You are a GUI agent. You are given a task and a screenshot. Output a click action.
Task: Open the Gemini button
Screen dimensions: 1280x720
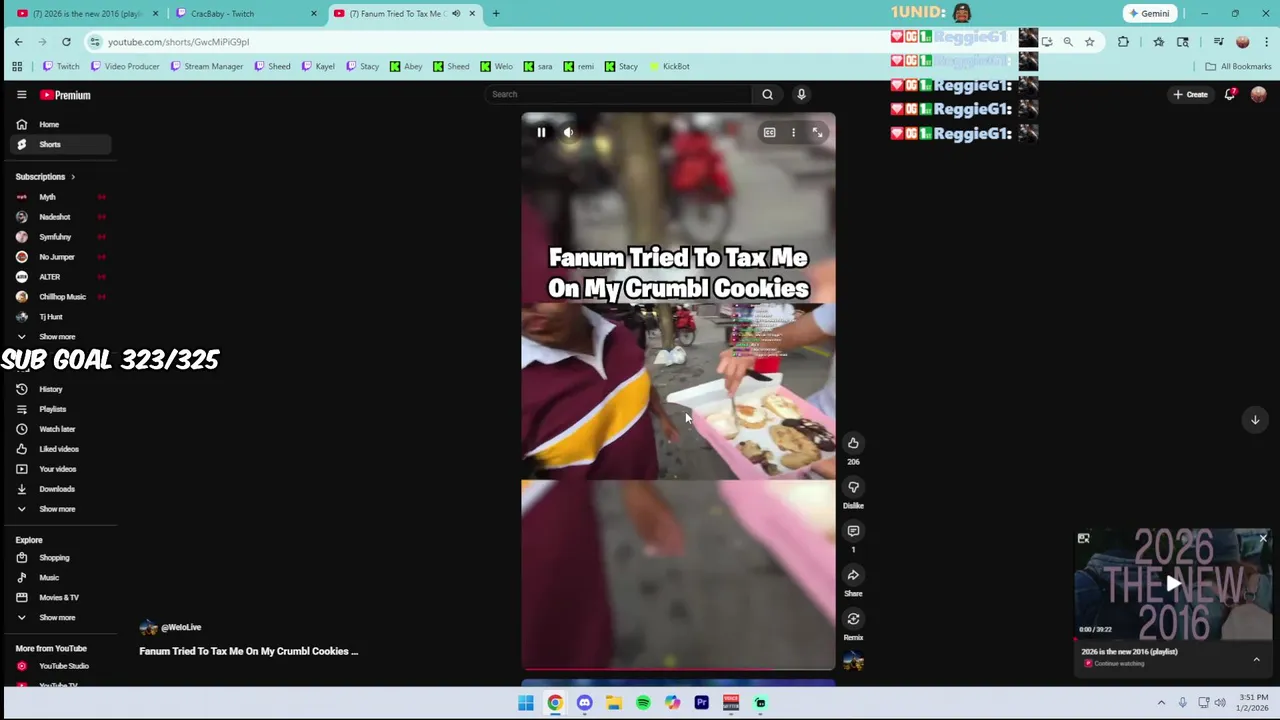(1149, 13)
